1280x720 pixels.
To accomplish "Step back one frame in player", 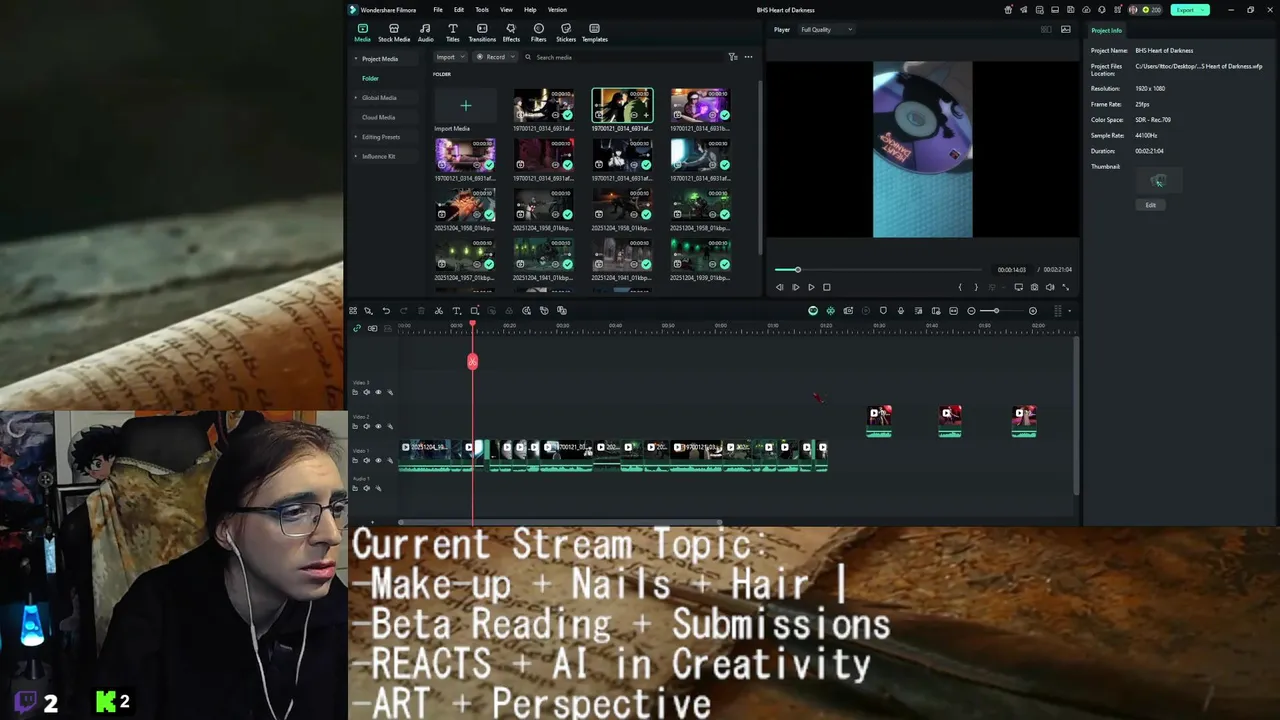I will 780,287.
